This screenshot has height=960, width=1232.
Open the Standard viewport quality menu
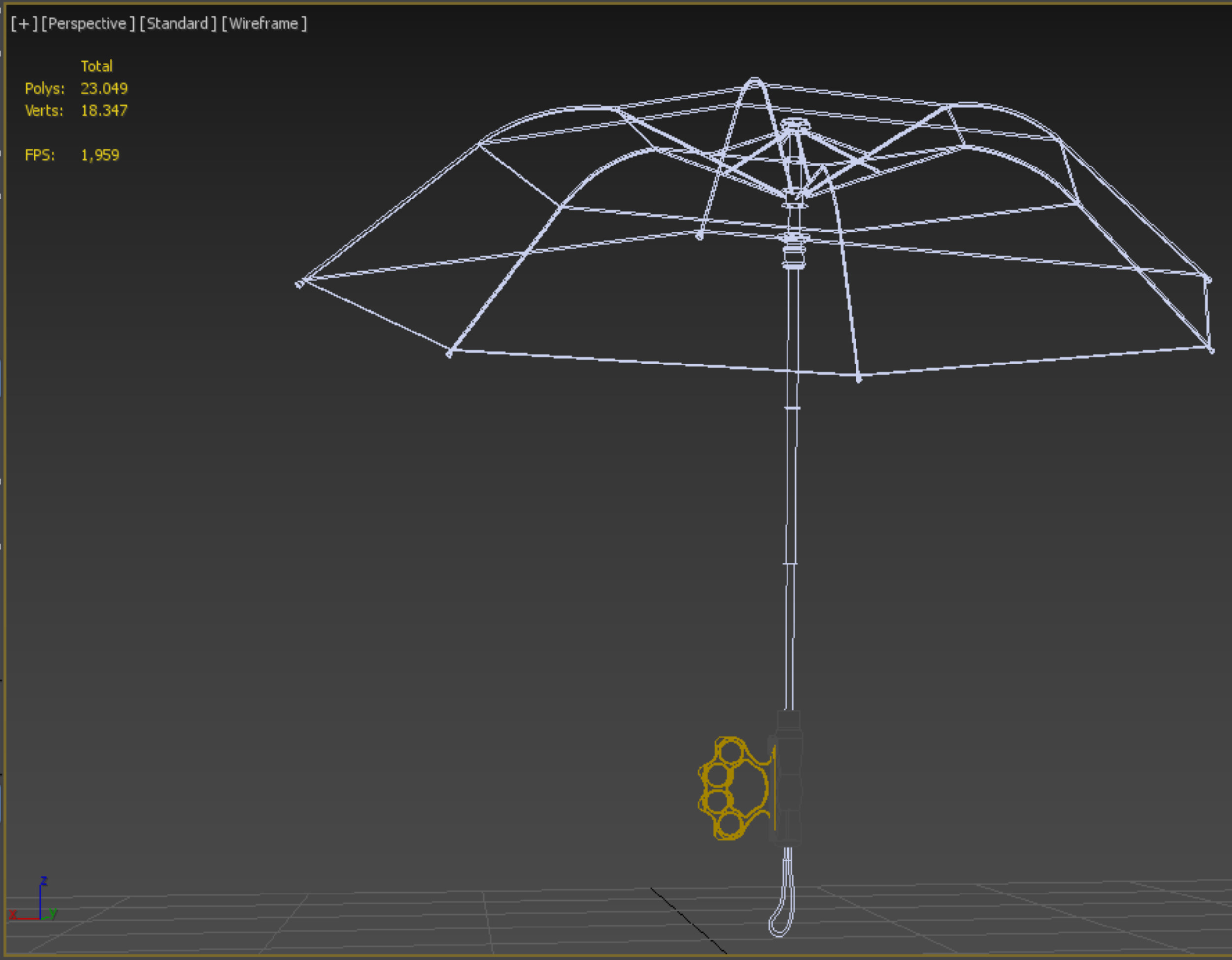pyautogui.click(x=178, y=24)
